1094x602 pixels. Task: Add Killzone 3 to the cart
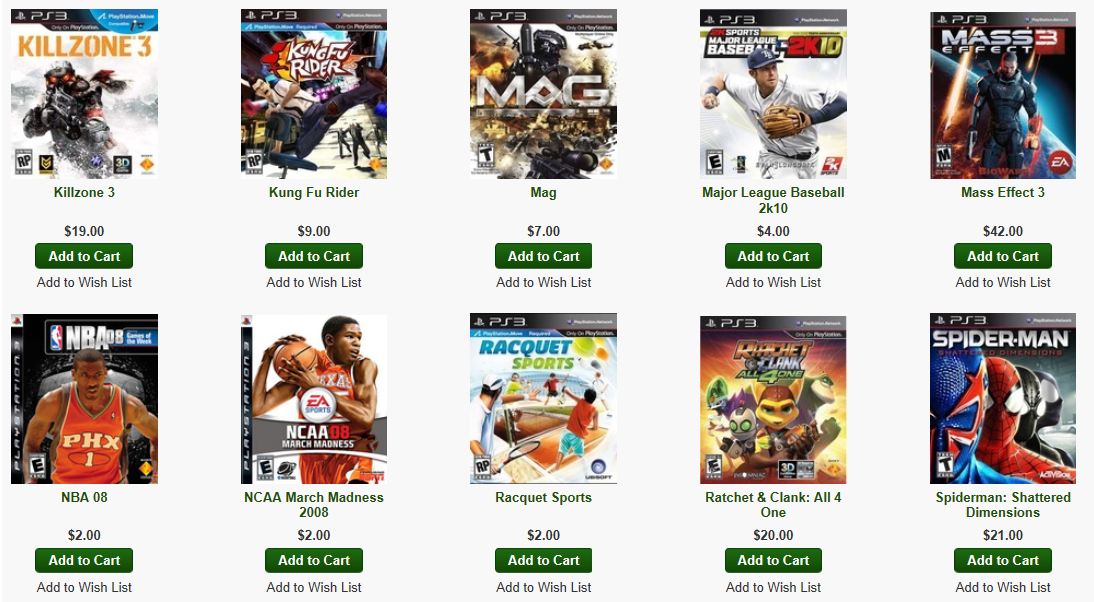pyautogui.click(x=84, y=256)
